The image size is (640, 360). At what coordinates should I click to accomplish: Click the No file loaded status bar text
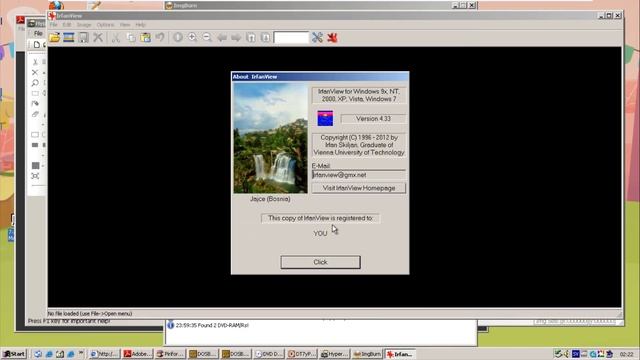click(90, 313)
